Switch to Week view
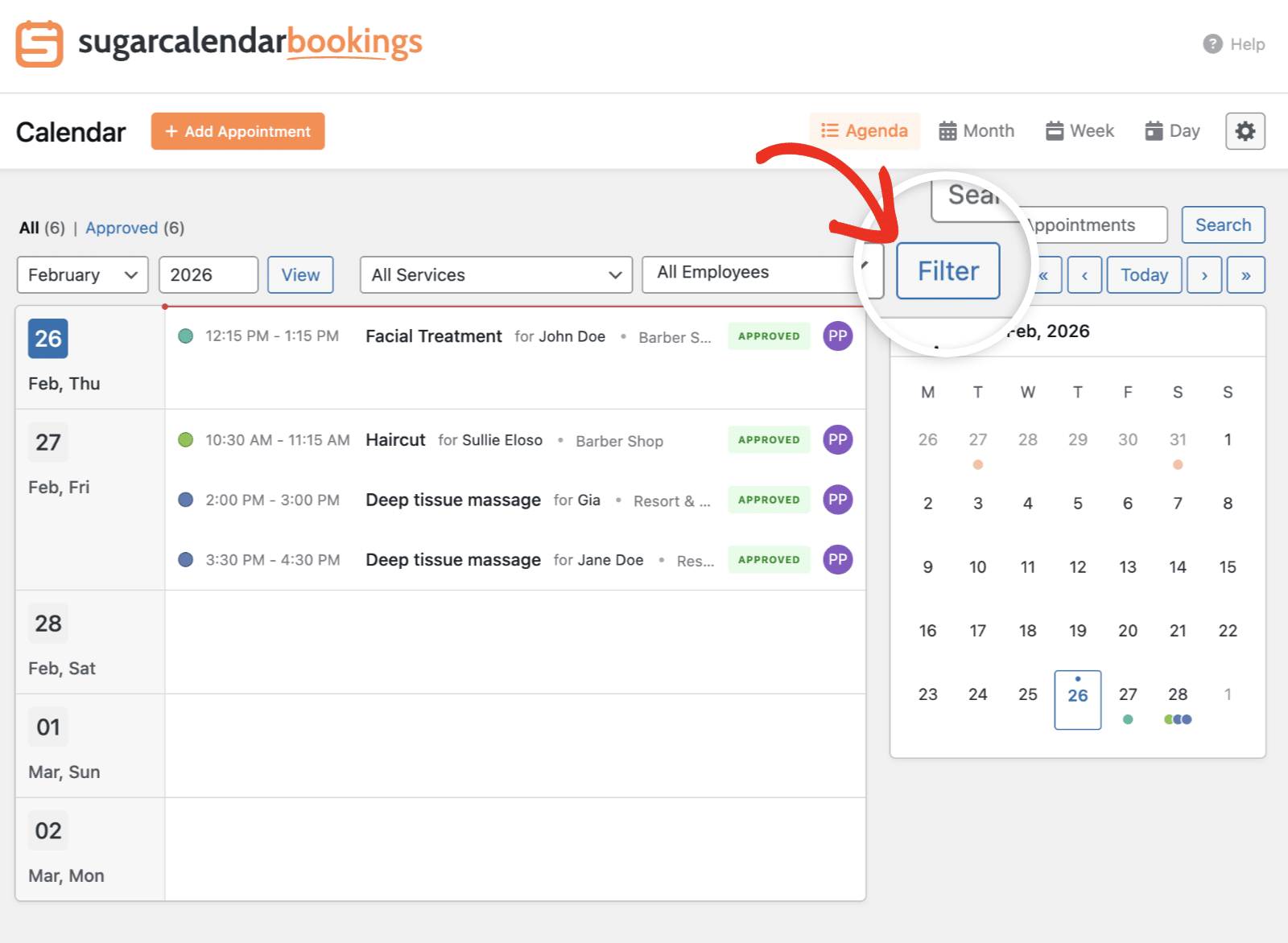The width and height of the screenshot is (1288, 943). (1080, 130)
